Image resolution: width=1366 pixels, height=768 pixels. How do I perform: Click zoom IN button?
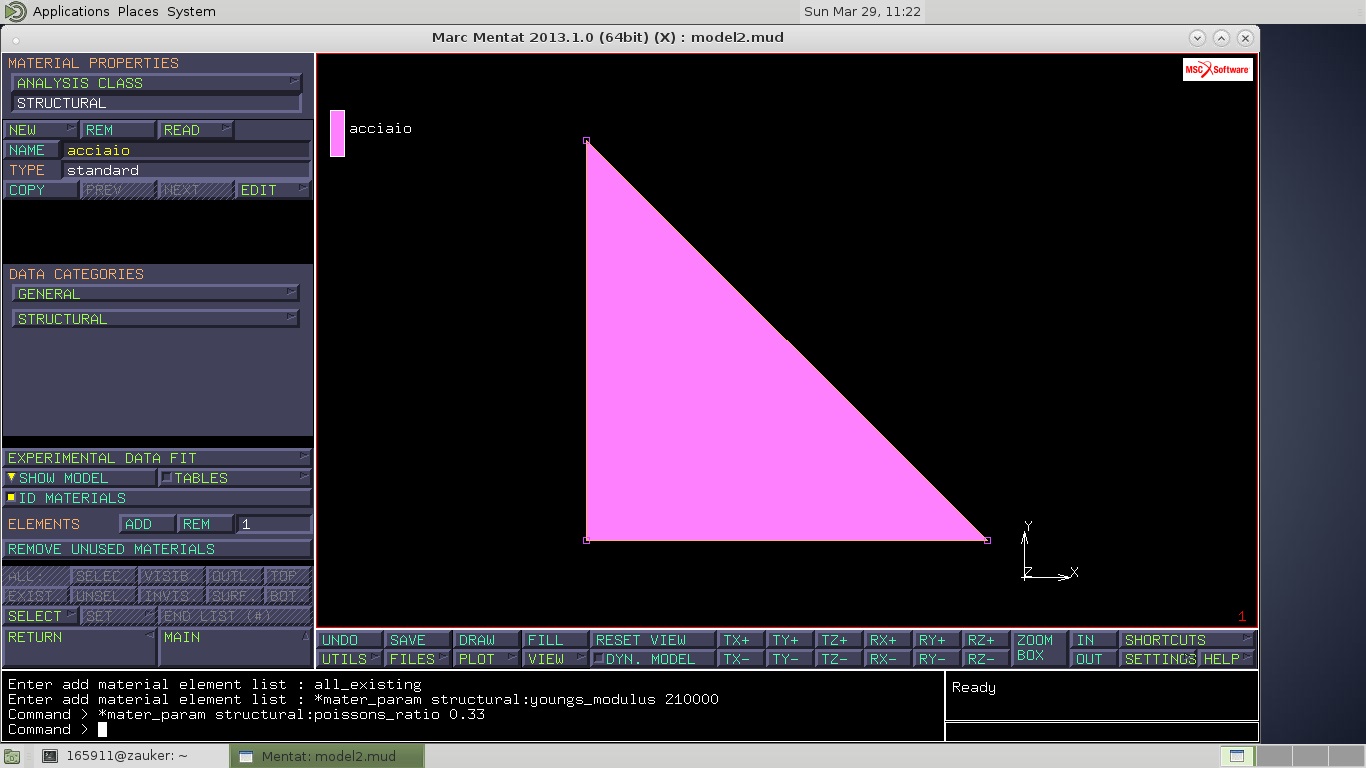click(1094, 640)
